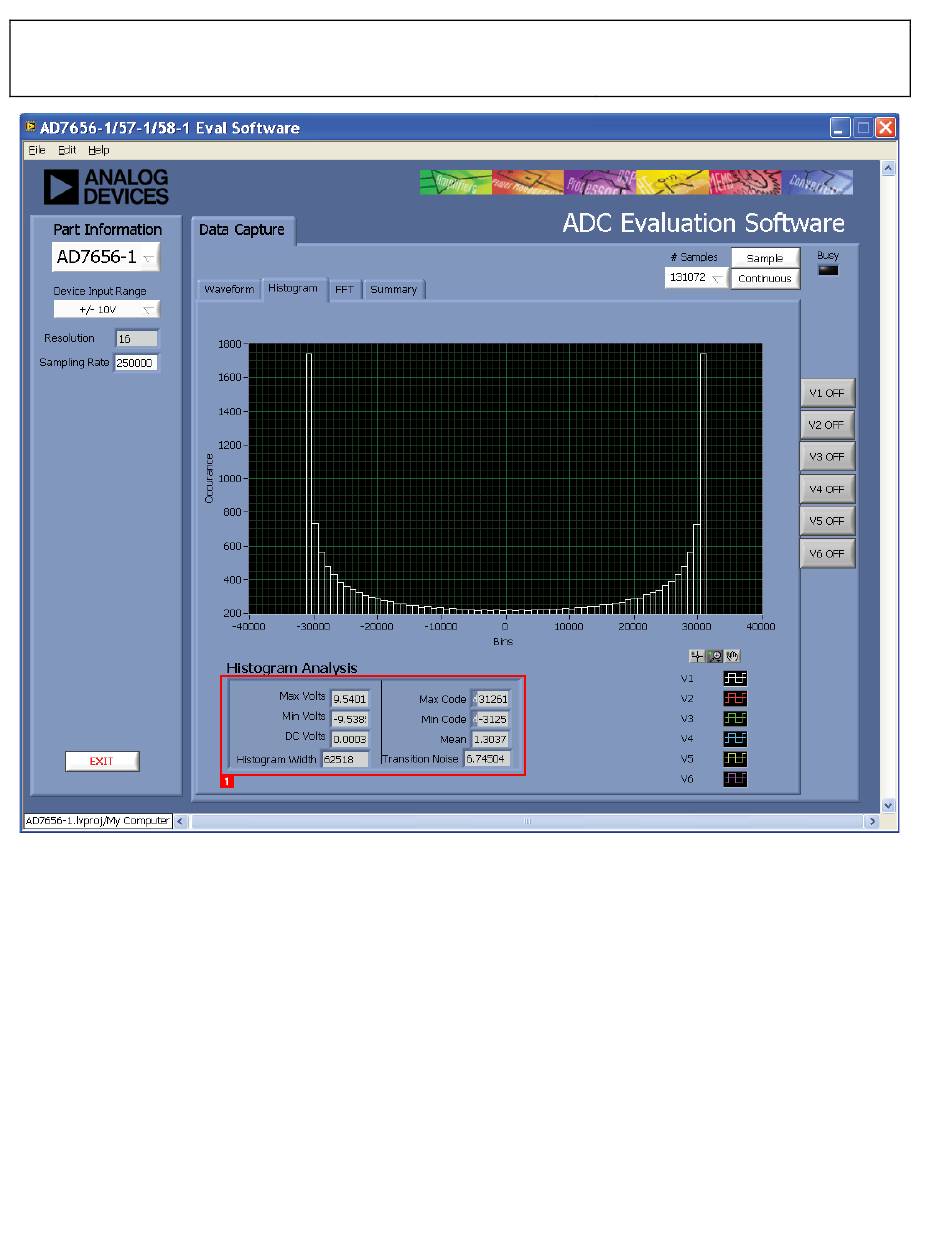This screenshot has height=1254, width=950.
Task: Click the ADC Evaluation Software title text
Action: point(703,223)
